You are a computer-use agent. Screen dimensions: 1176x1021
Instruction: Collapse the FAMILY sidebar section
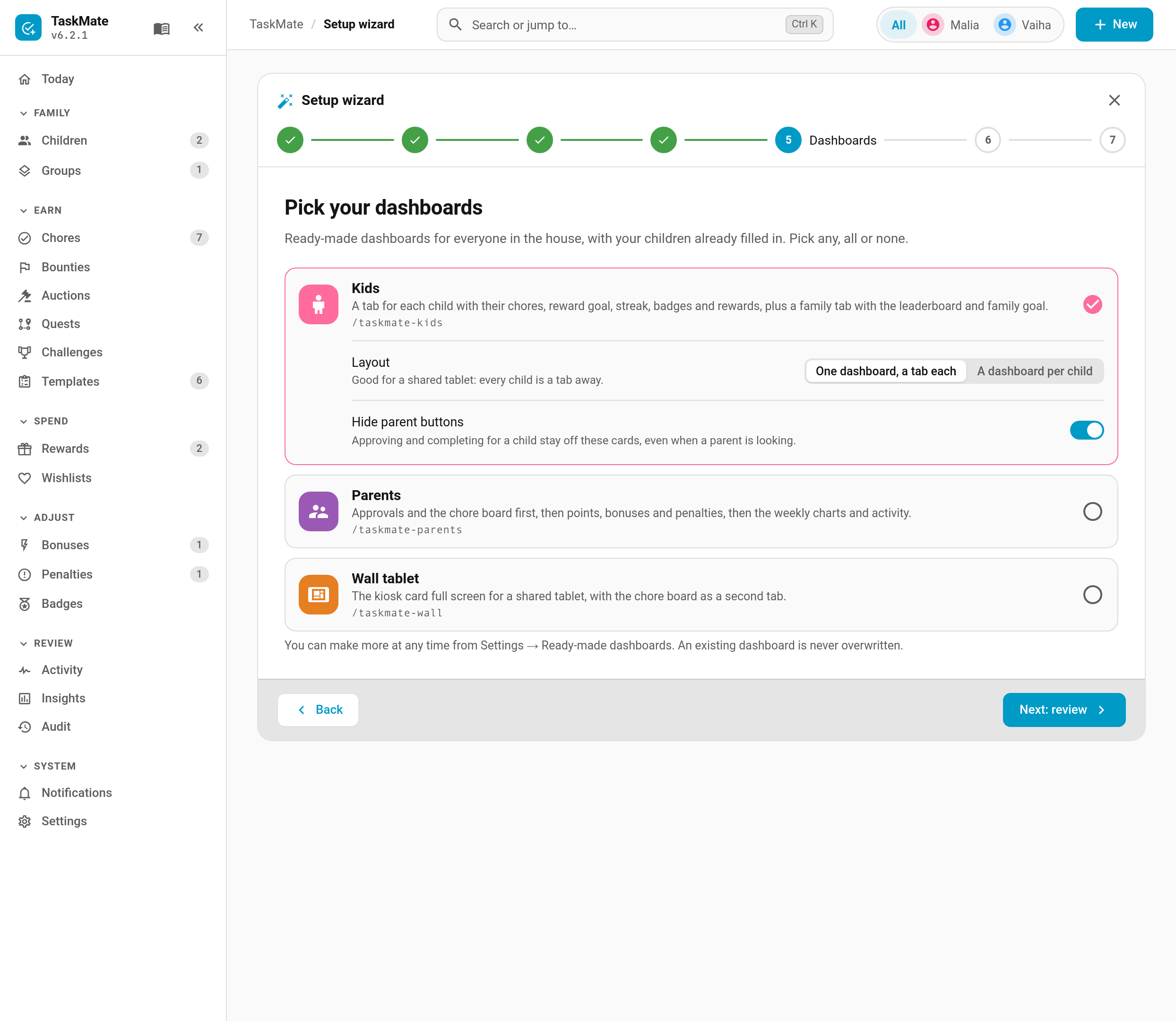click(x=45, y=113)
